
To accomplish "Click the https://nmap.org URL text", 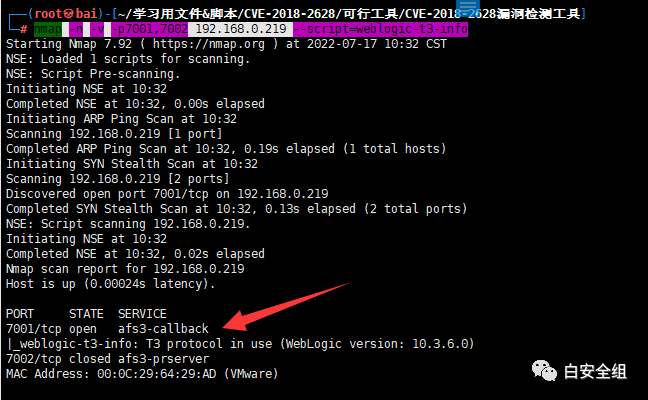I will click(x=209, y=44).
